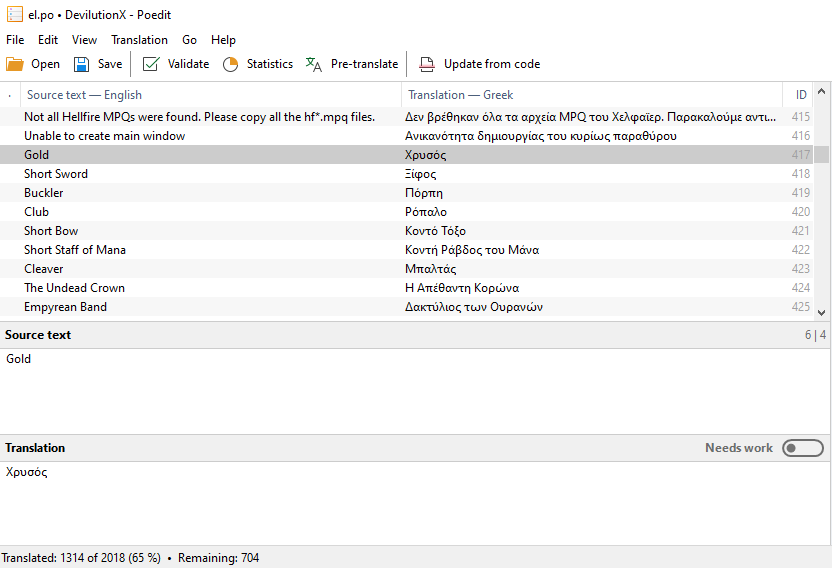
Task: Select the "Buckler" entry
Action: tap(406, 193)
